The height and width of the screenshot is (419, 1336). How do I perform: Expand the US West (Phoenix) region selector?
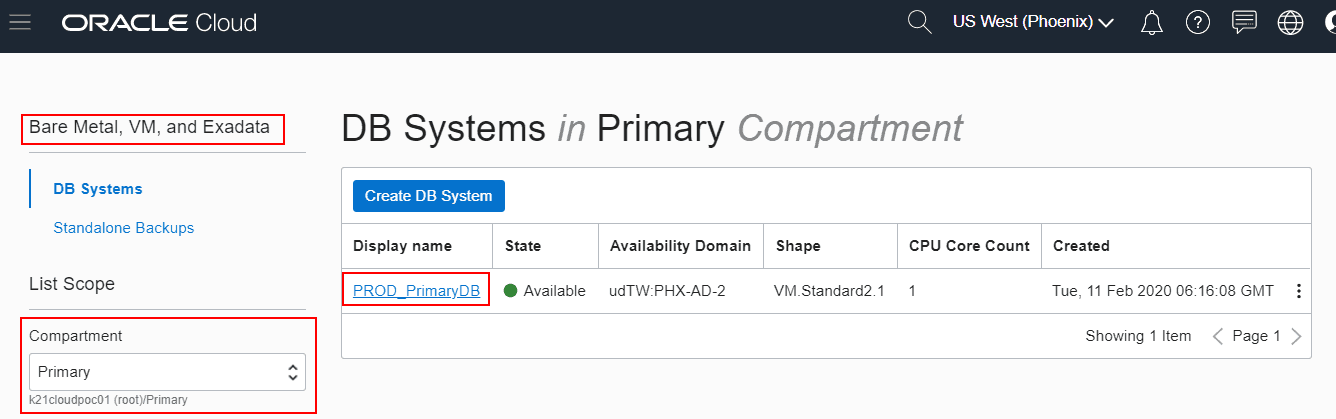(x=1033, y=22)
